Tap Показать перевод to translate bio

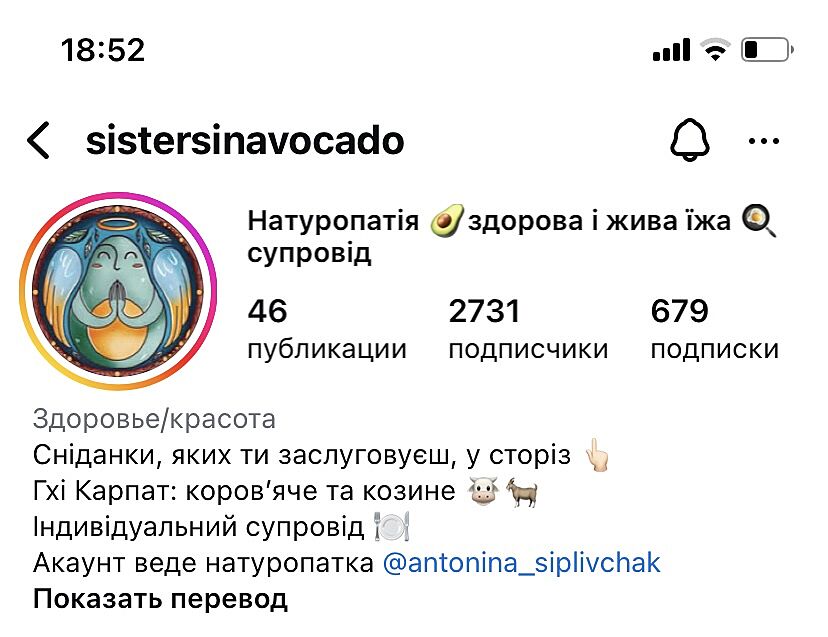160,599
